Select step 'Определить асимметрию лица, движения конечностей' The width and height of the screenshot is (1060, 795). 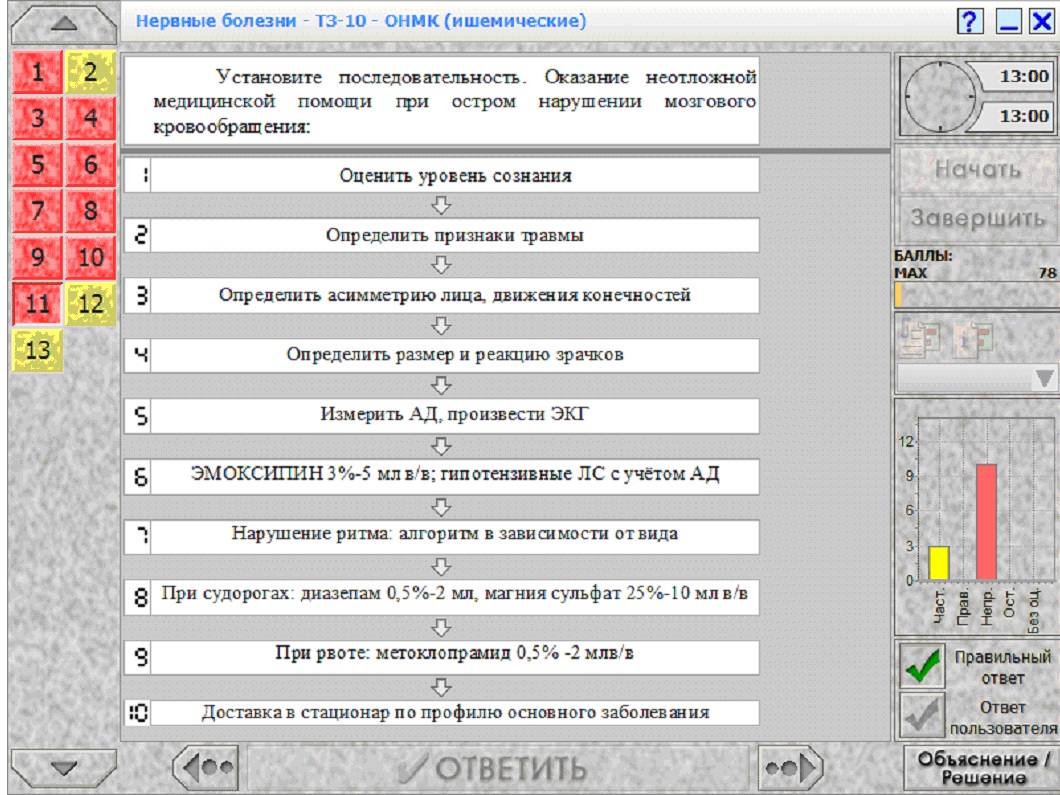[x=455, y=295]
